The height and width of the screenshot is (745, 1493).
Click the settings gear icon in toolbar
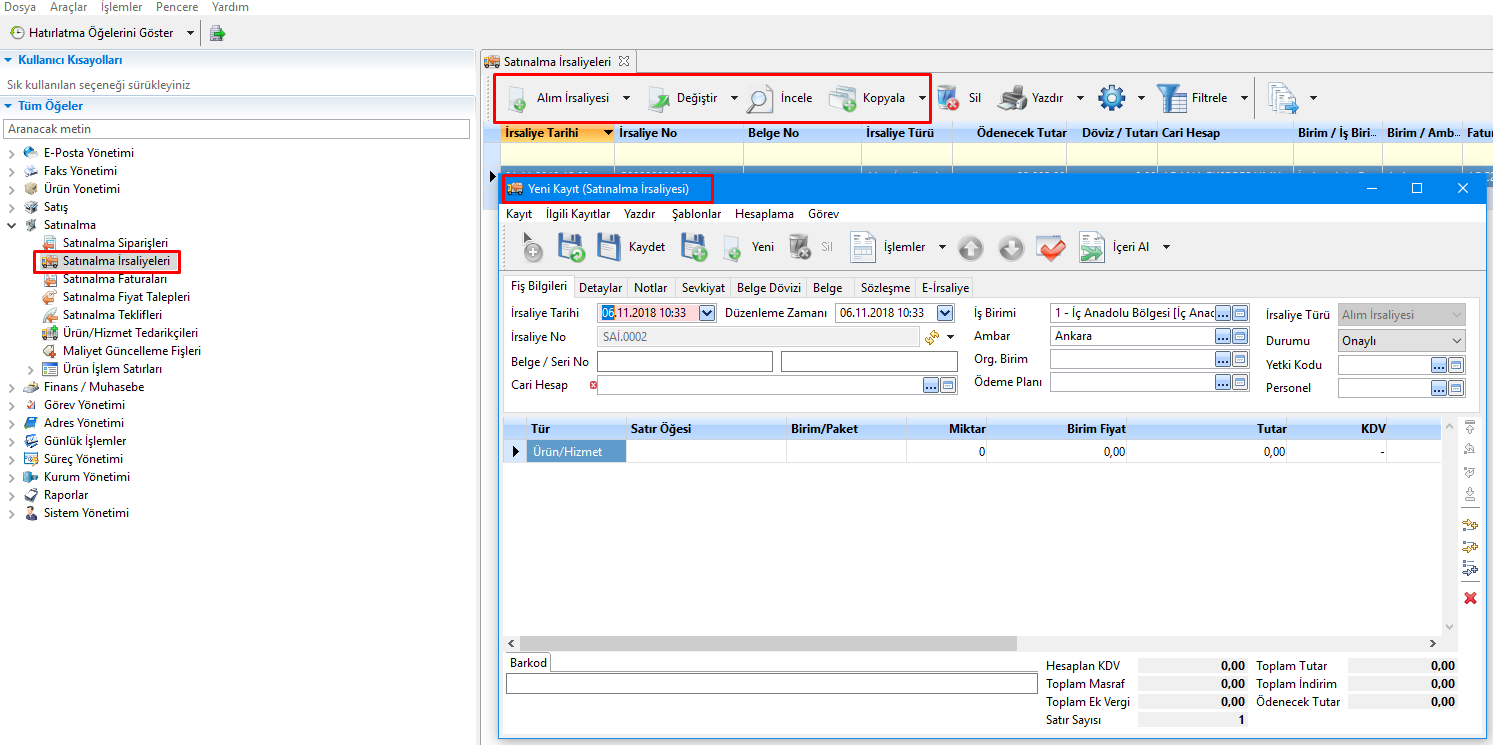tap(1111, 98)
